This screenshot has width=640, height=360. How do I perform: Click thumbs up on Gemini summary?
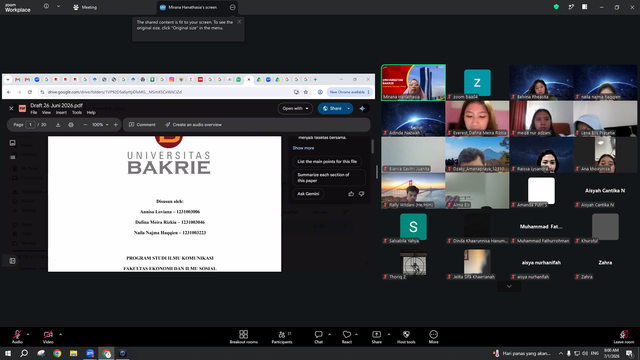(351, 194)
